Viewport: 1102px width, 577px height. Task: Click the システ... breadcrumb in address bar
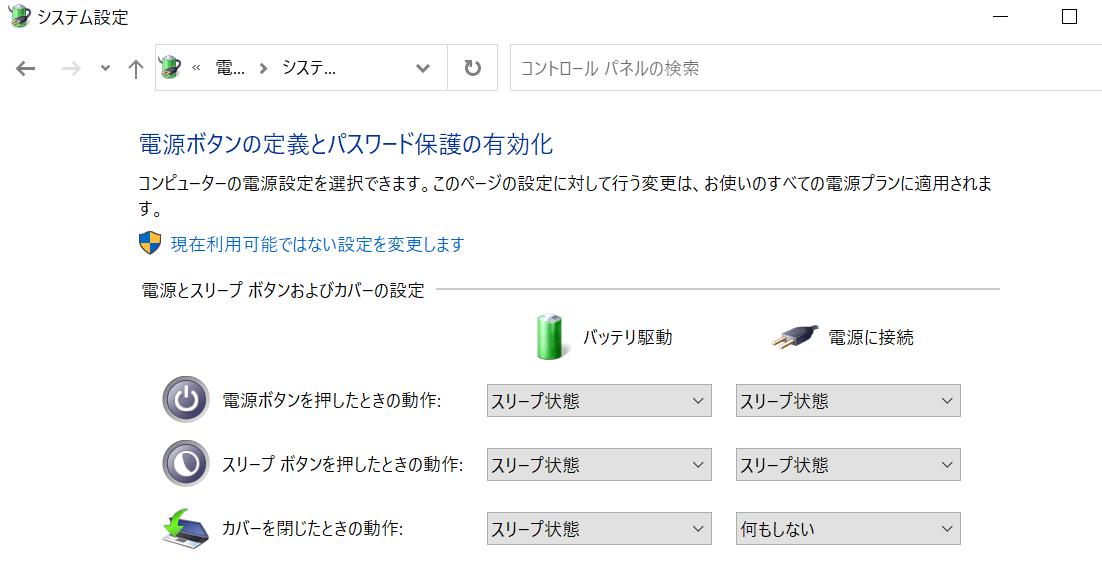point(309,68)
